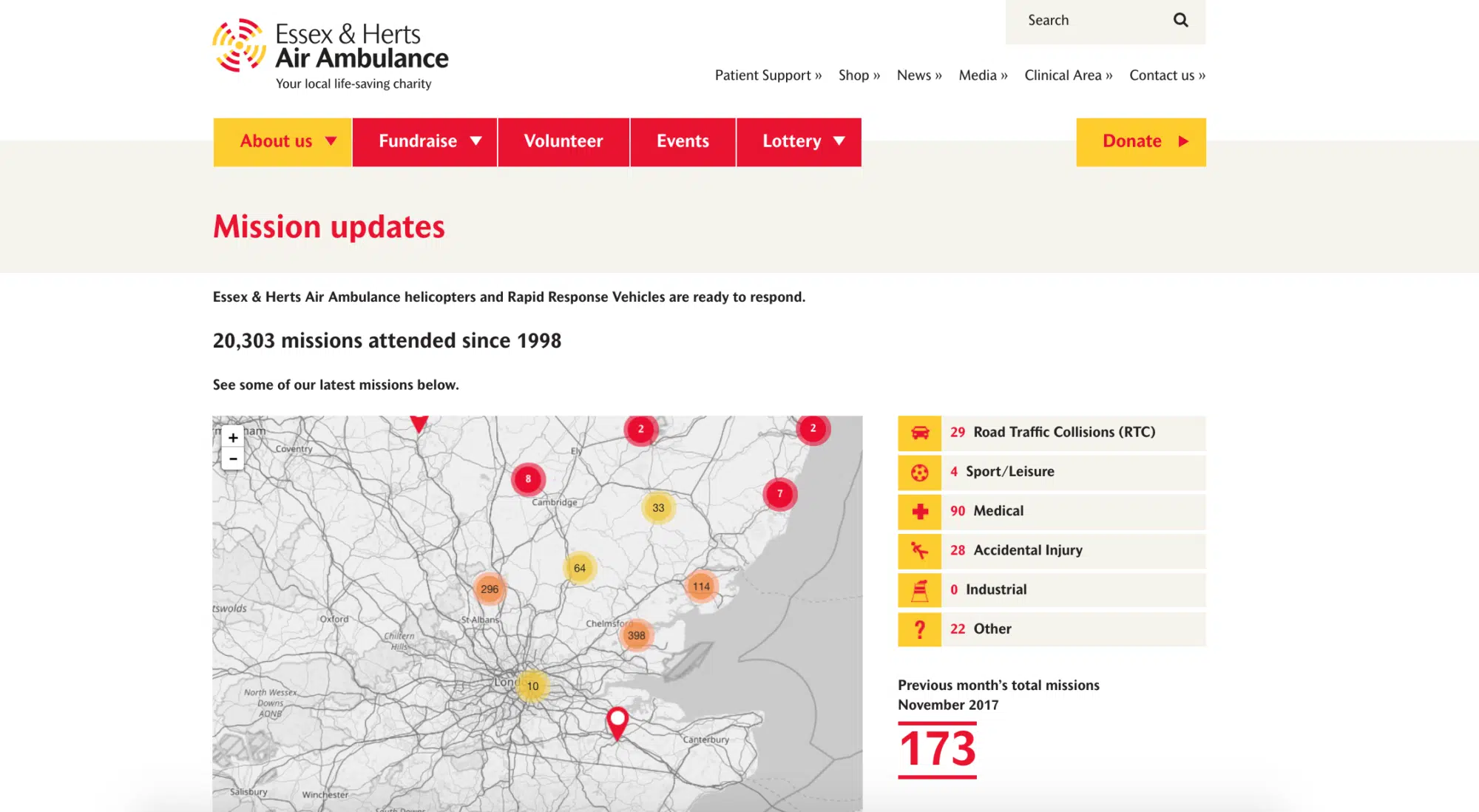1479x812 pixels.
Task: Click the Industrial factory icon
Action: click(x=919, y=590)
